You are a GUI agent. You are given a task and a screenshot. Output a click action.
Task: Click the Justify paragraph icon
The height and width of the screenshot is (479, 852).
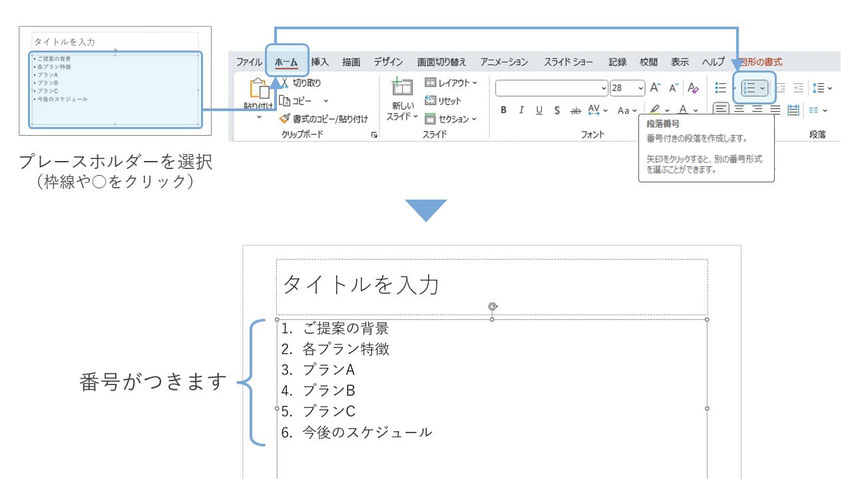(775, 110)
